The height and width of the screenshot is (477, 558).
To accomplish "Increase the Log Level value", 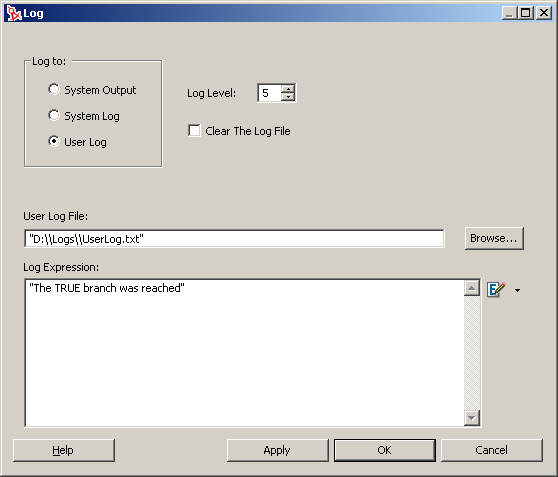I will [288, 89].
